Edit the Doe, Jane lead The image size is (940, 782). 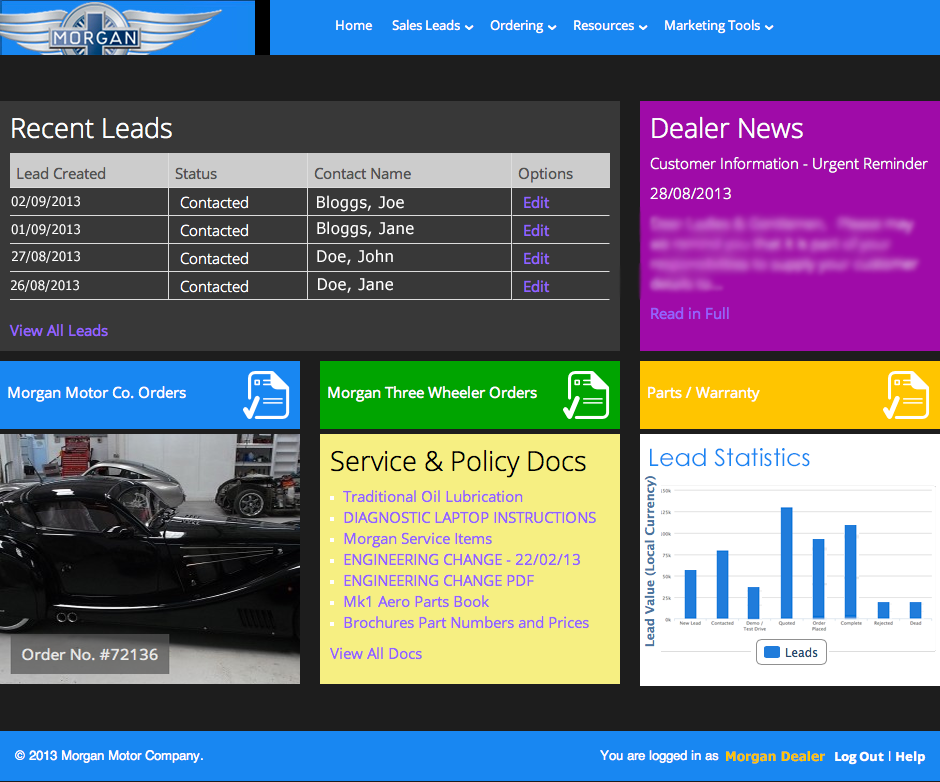tap(536, 287)
